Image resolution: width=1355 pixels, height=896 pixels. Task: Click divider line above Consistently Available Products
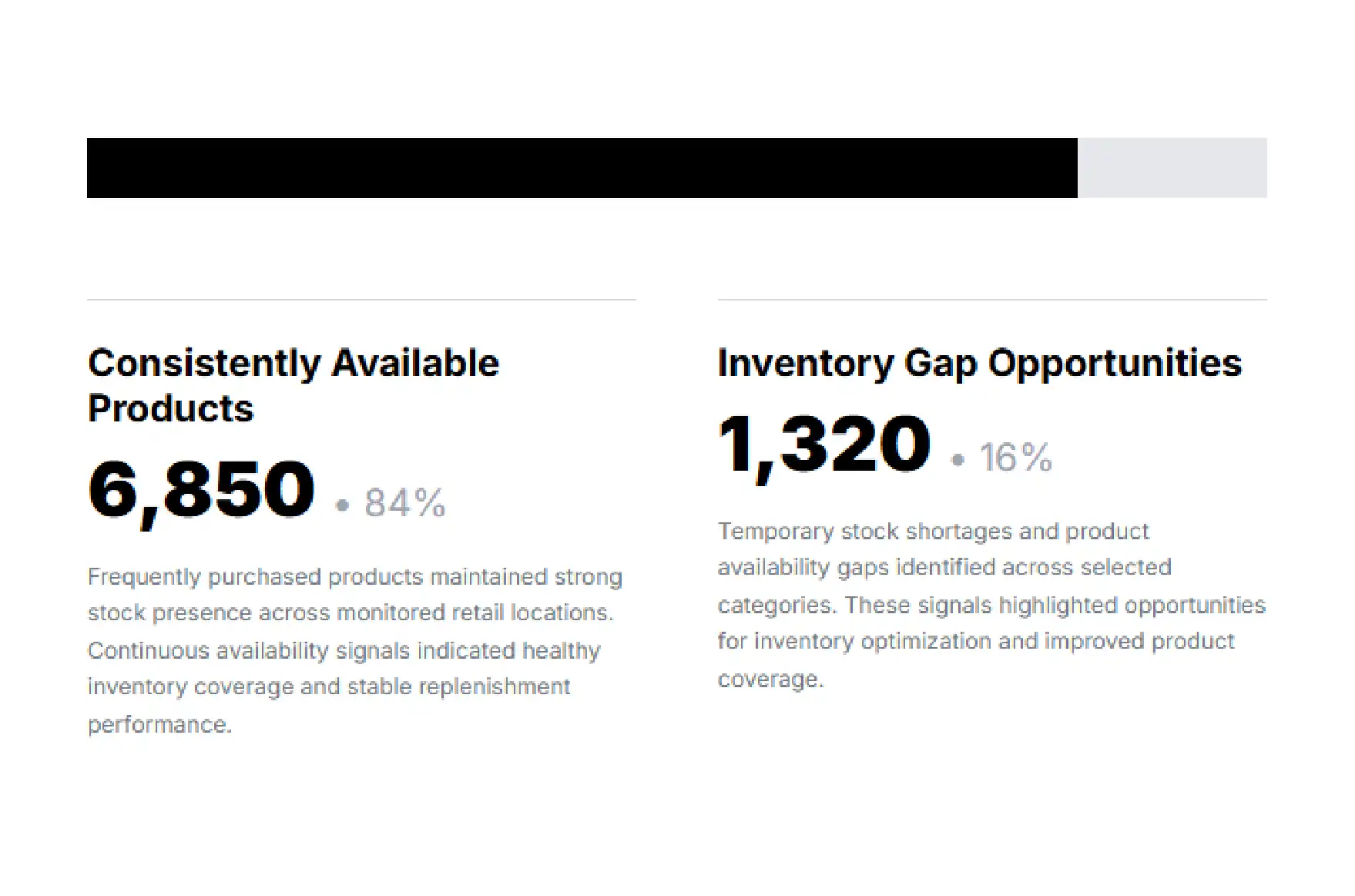[x=361, y=299]
